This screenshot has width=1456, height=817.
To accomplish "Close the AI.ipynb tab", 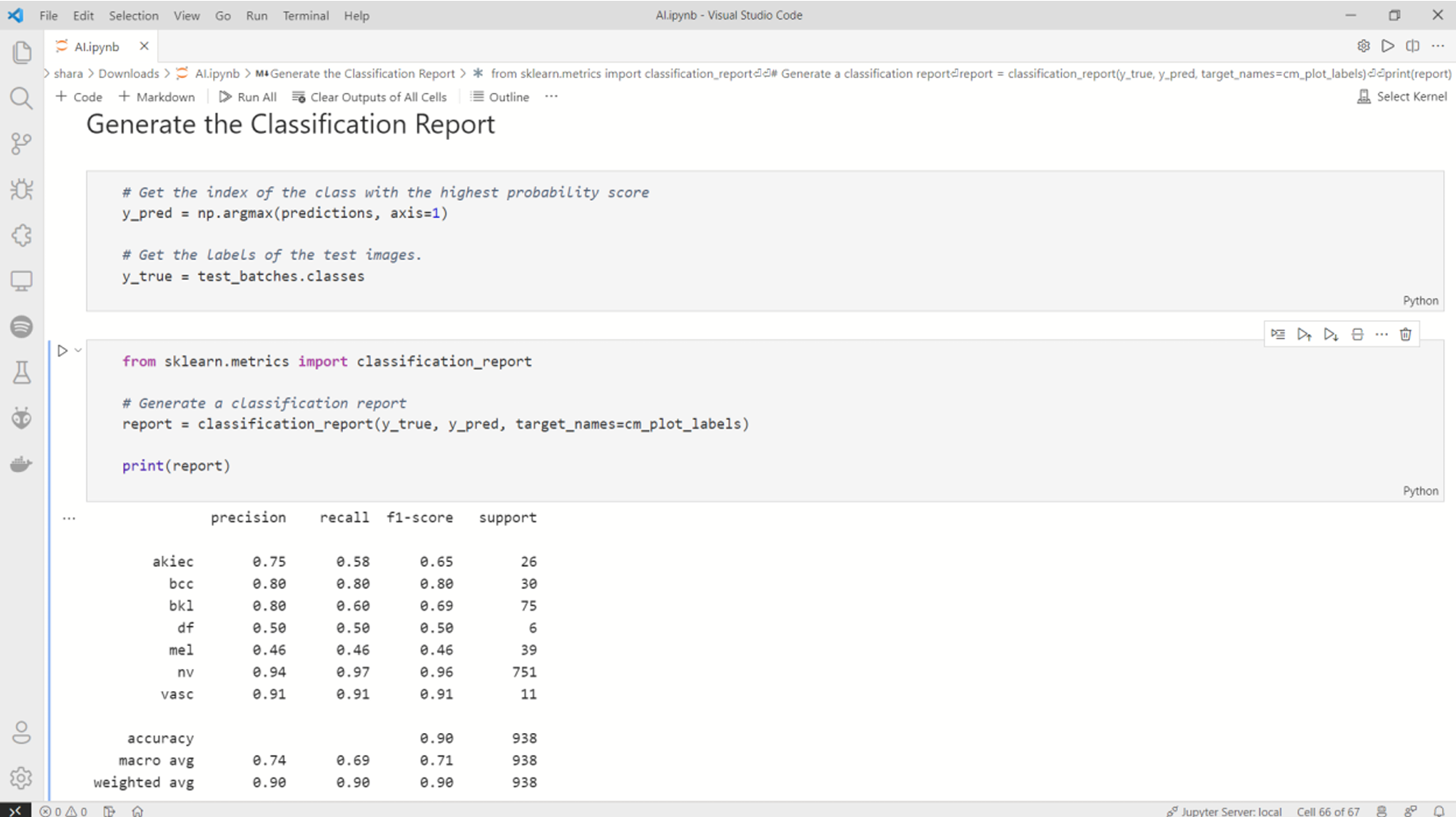I will click(144, 46).
